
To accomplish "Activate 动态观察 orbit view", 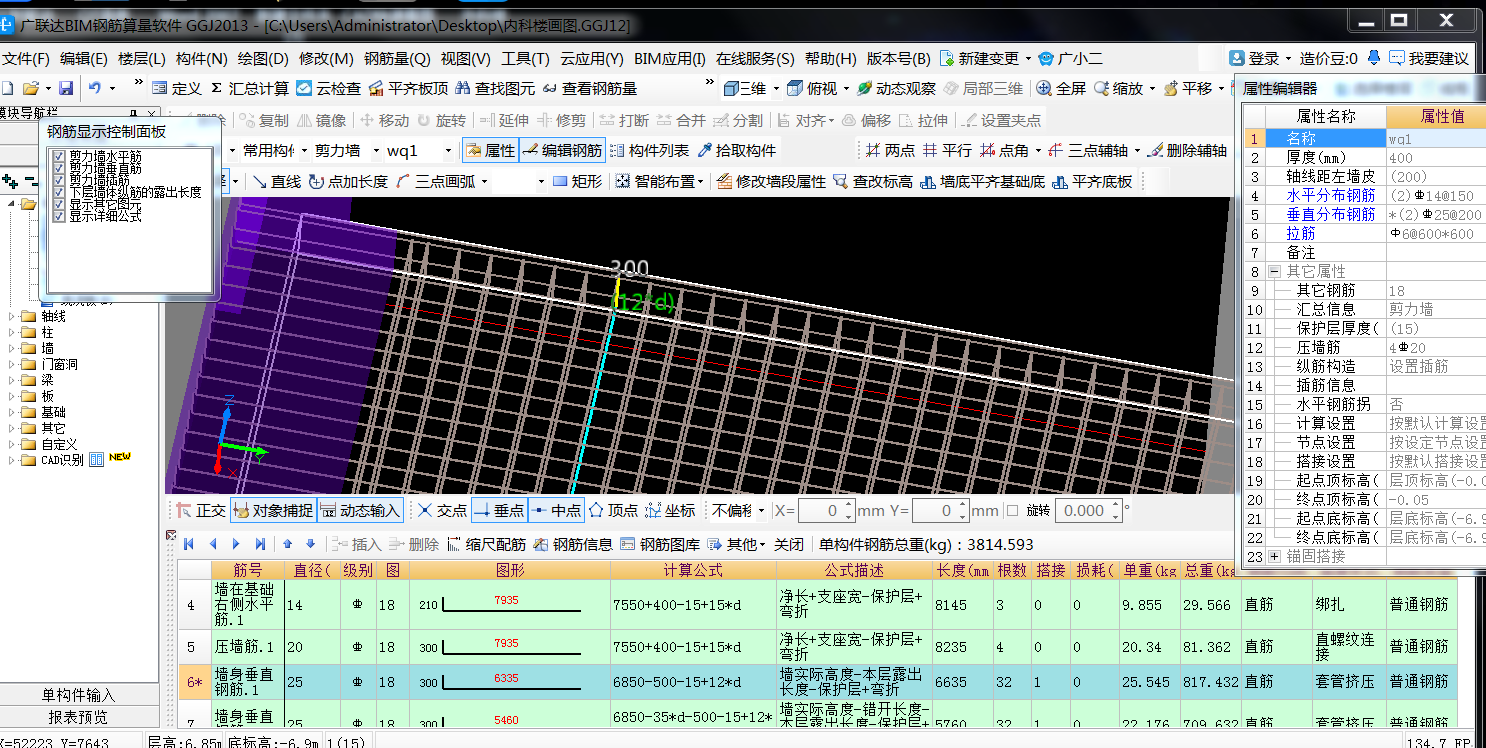I will click(x=897, y=88).
